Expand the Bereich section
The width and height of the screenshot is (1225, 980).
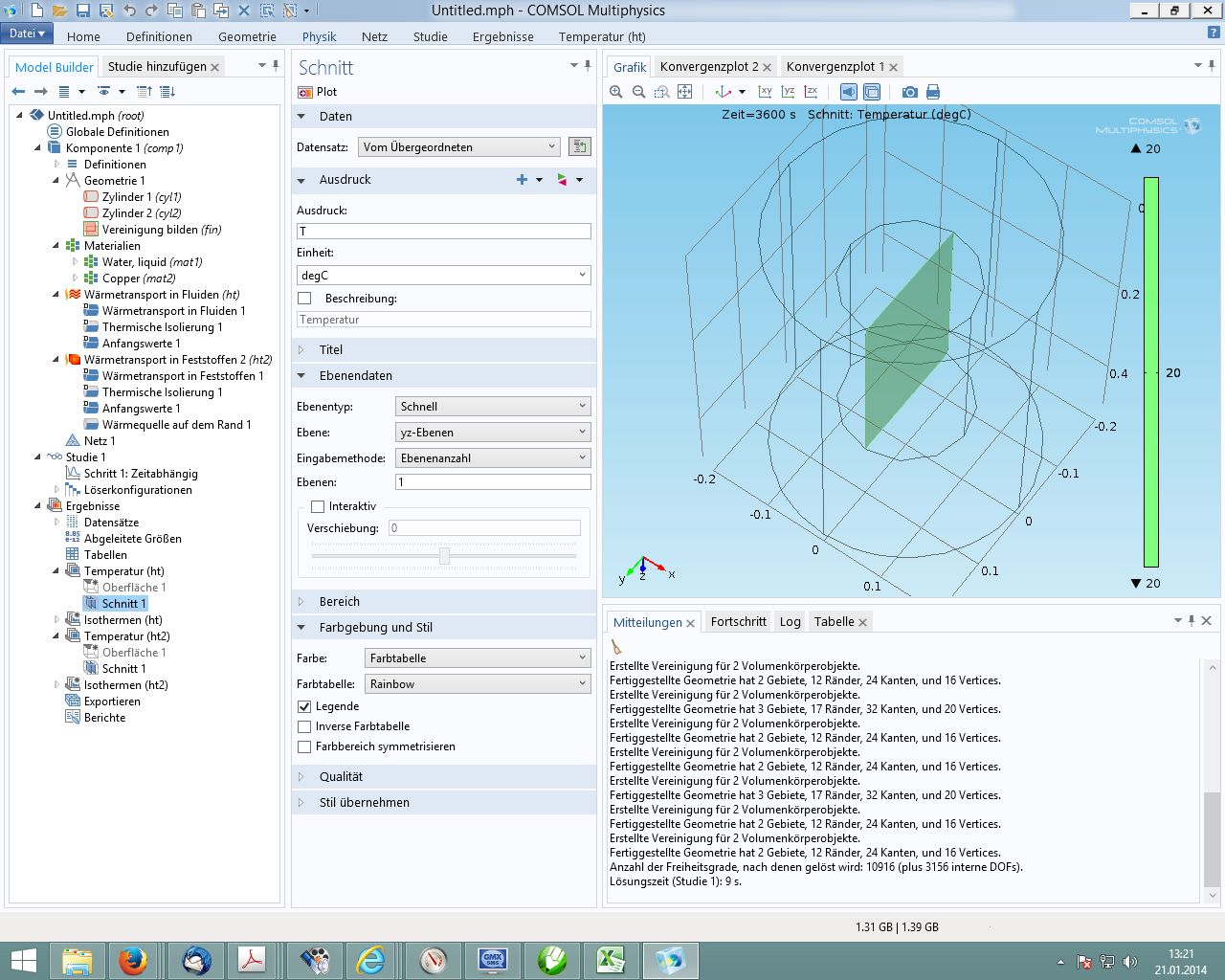pos(444,601)
